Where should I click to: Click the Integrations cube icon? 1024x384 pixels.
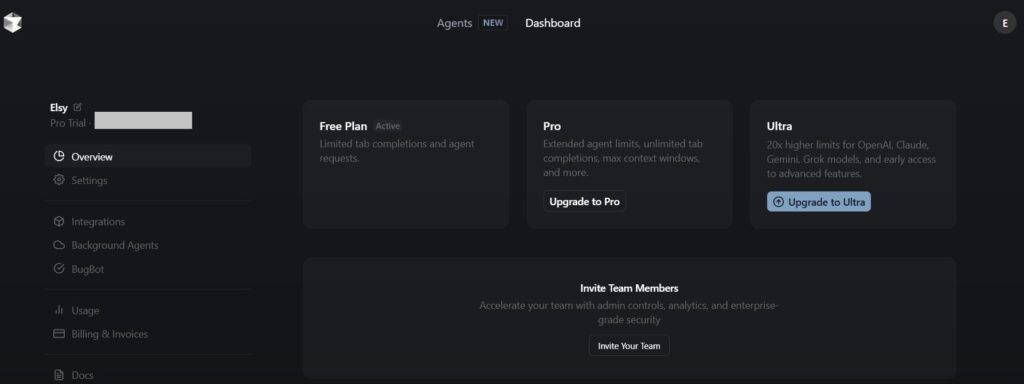[59, 221]
